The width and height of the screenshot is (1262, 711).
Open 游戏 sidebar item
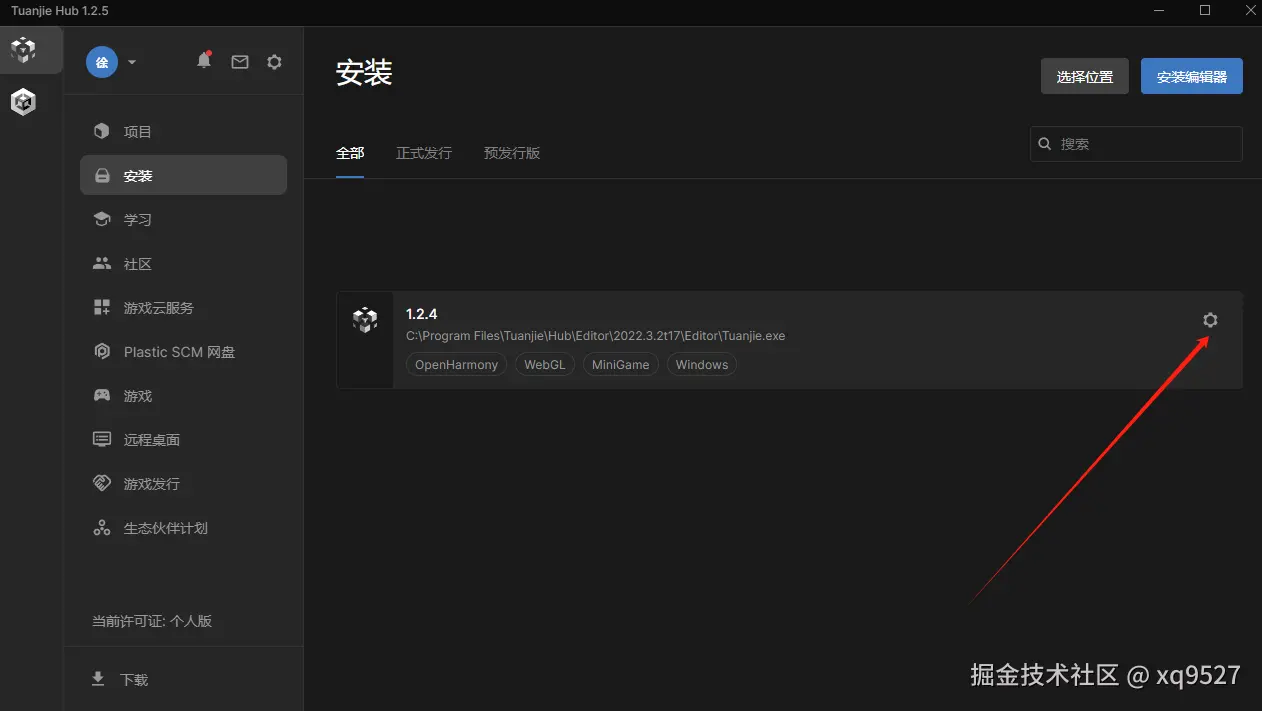click(183, 396)
